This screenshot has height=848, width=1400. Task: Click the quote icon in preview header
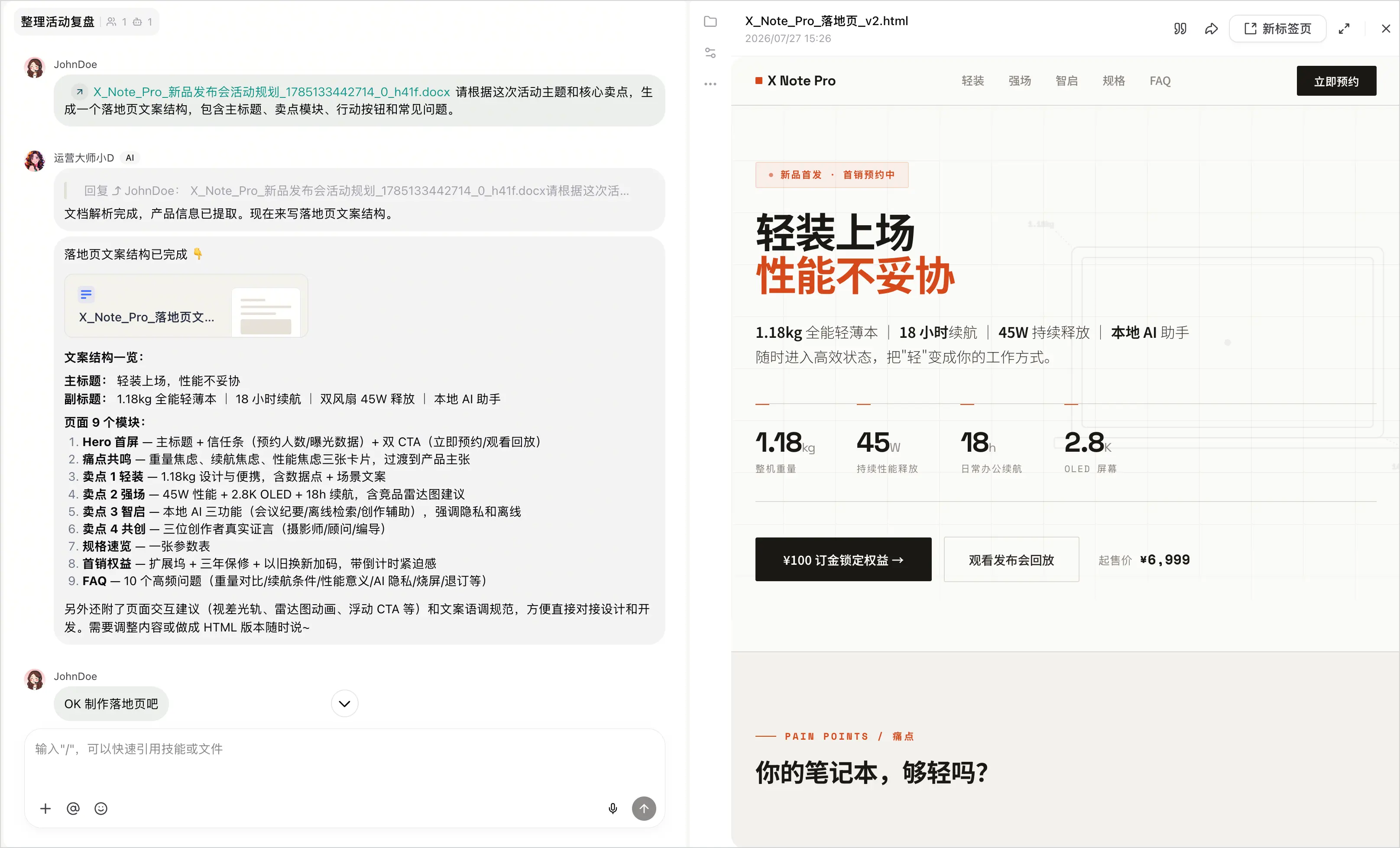(1180, 29)
